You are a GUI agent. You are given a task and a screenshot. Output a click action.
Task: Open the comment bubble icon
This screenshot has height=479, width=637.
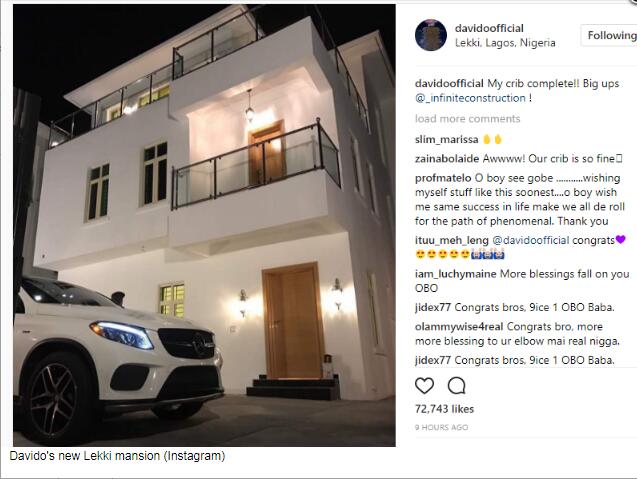coord(457,386)
